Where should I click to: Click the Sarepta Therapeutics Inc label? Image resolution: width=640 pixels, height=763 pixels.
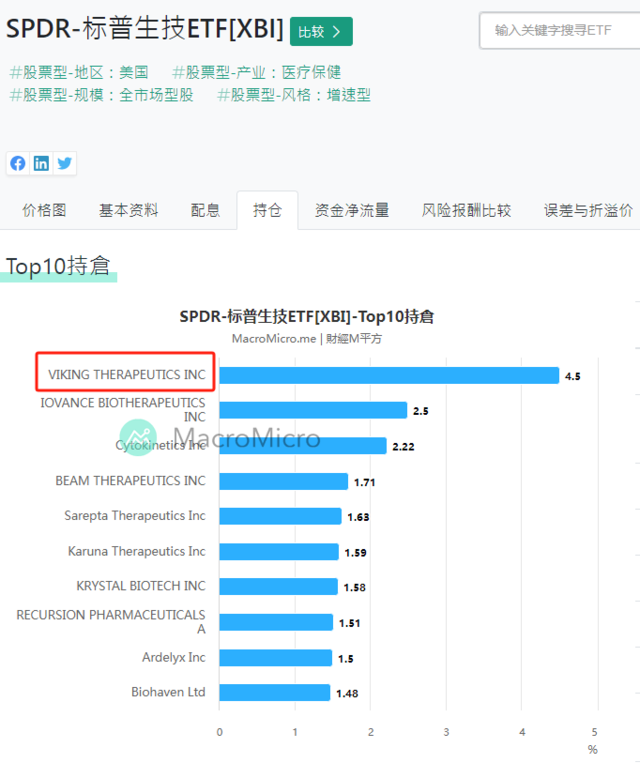tap(135, 516)
